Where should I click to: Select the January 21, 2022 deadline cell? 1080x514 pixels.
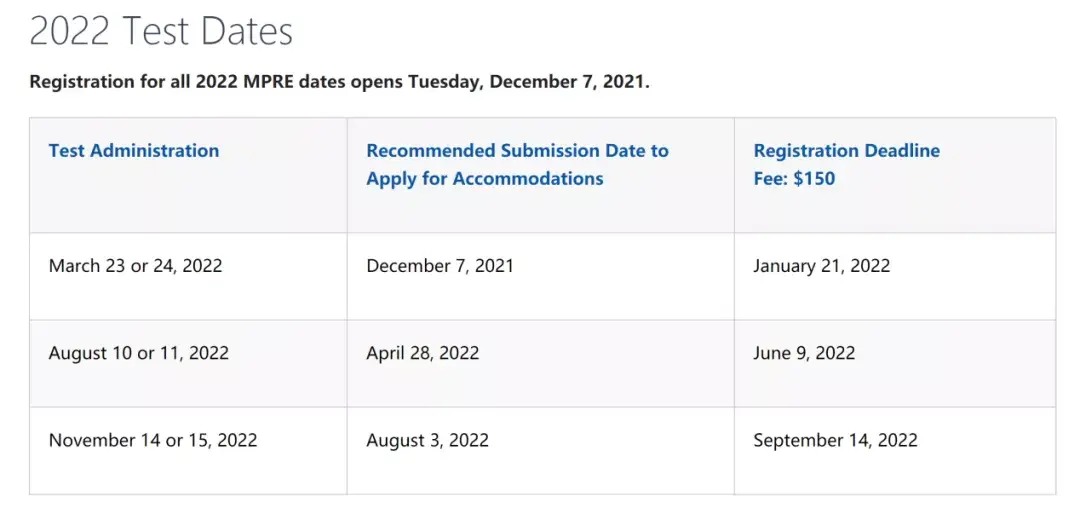(x=821, y=266)
